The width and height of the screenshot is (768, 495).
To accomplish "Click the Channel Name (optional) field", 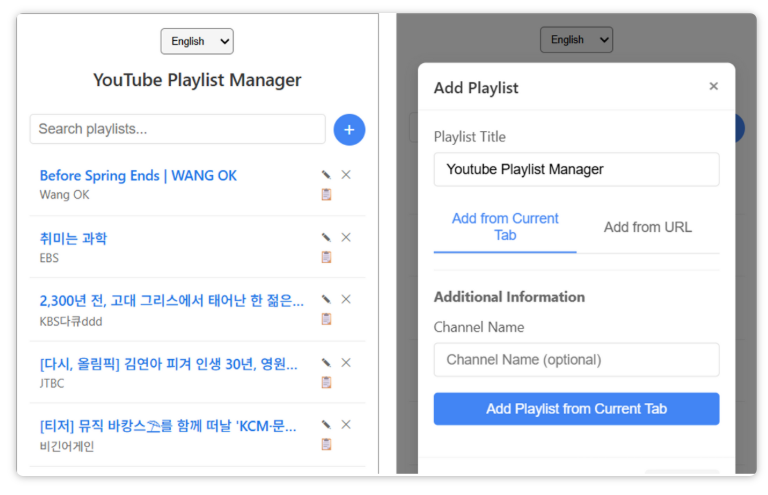I will tap(576, 360).
